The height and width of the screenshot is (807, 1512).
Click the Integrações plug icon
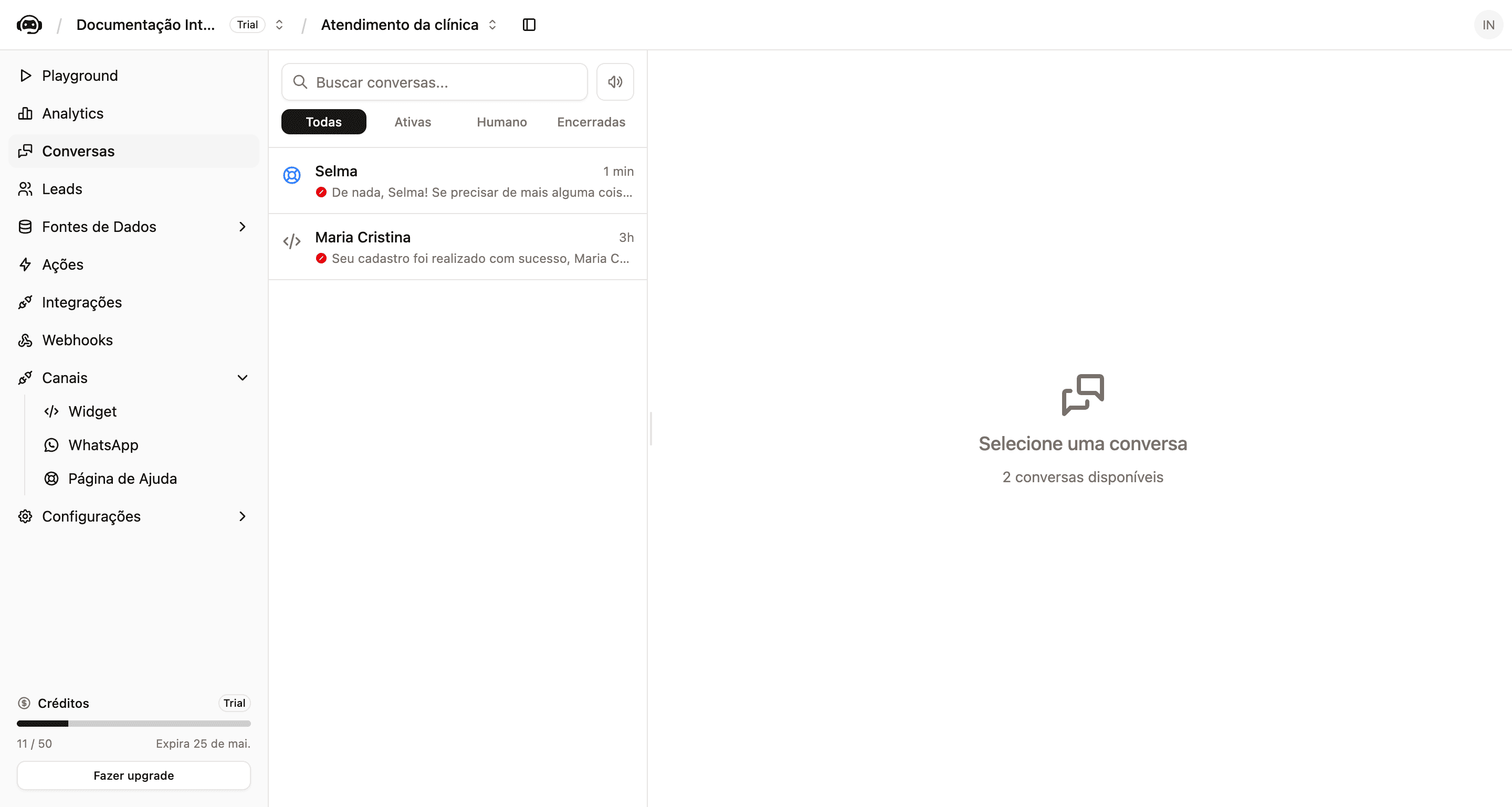(x=25, y=303)
